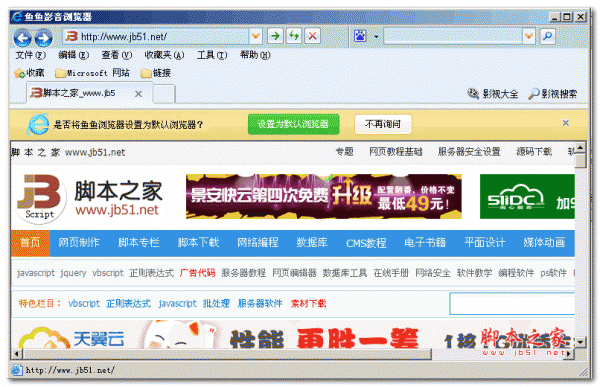
Task: Click the 影视大全 icon
Action: tap(473, 93)
